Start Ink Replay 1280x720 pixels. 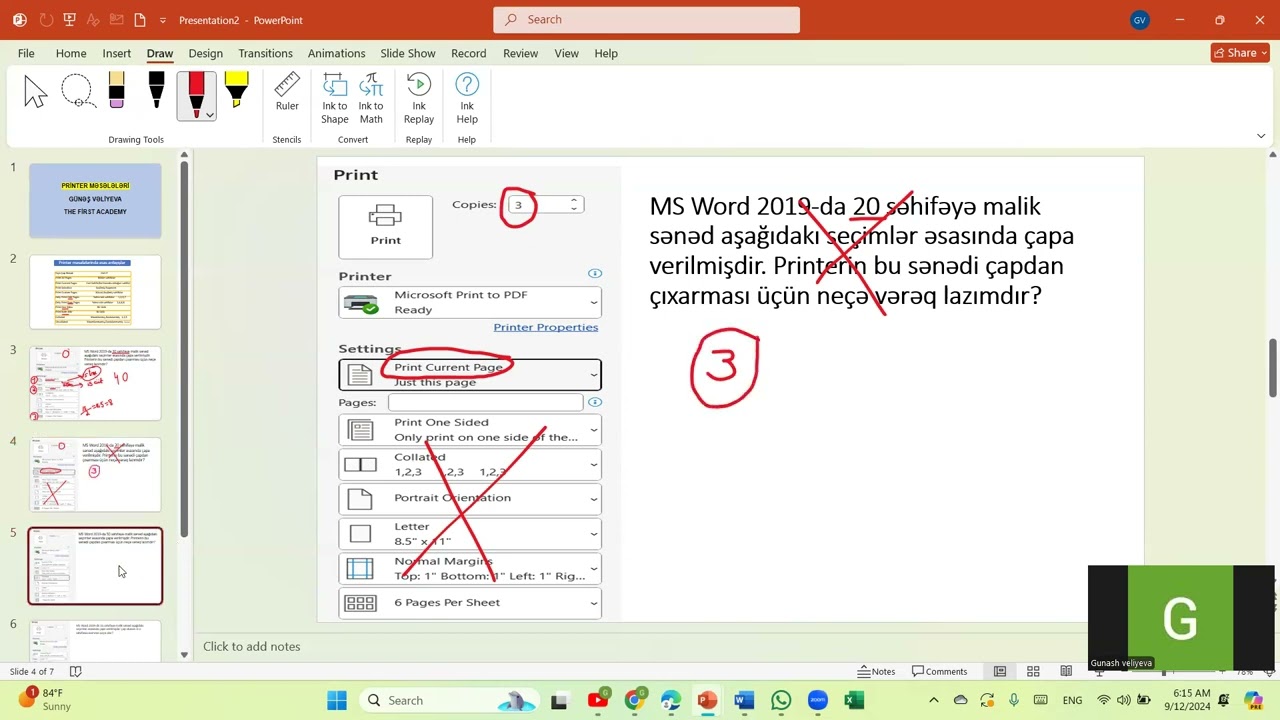[x=419, y=98]
